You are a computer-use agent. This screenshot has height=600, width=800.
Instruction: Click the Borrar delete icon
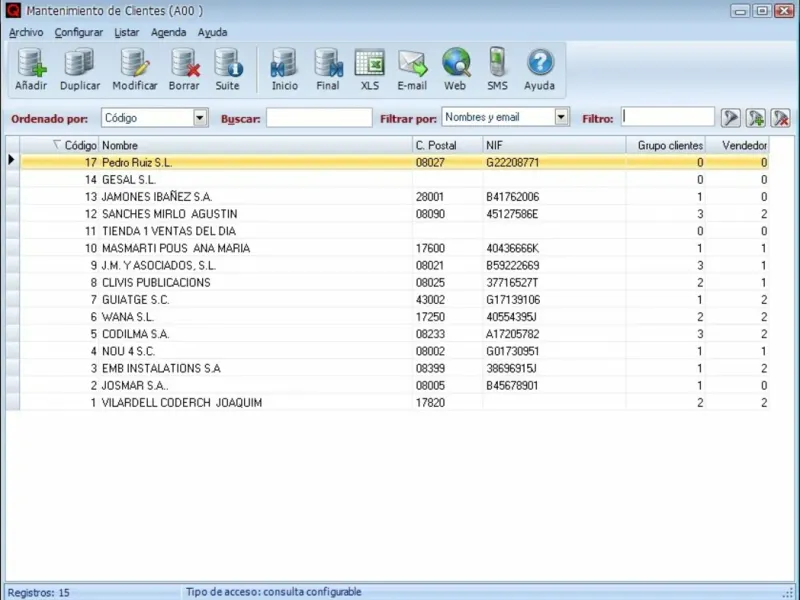184,69
